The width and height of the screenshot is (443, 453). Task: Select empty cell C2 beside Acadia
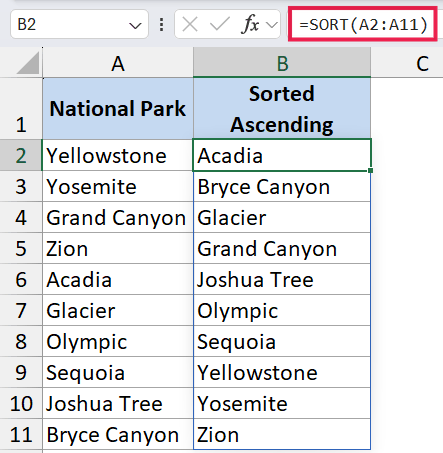click(407, 155)
